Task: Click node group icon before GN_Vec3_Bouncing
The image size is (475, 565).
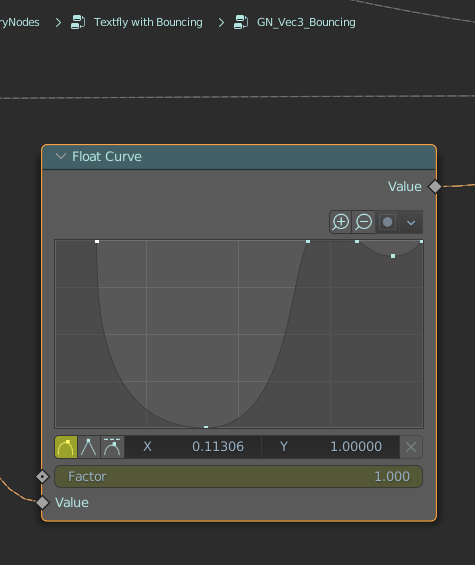Action: (x=241, y=22)
